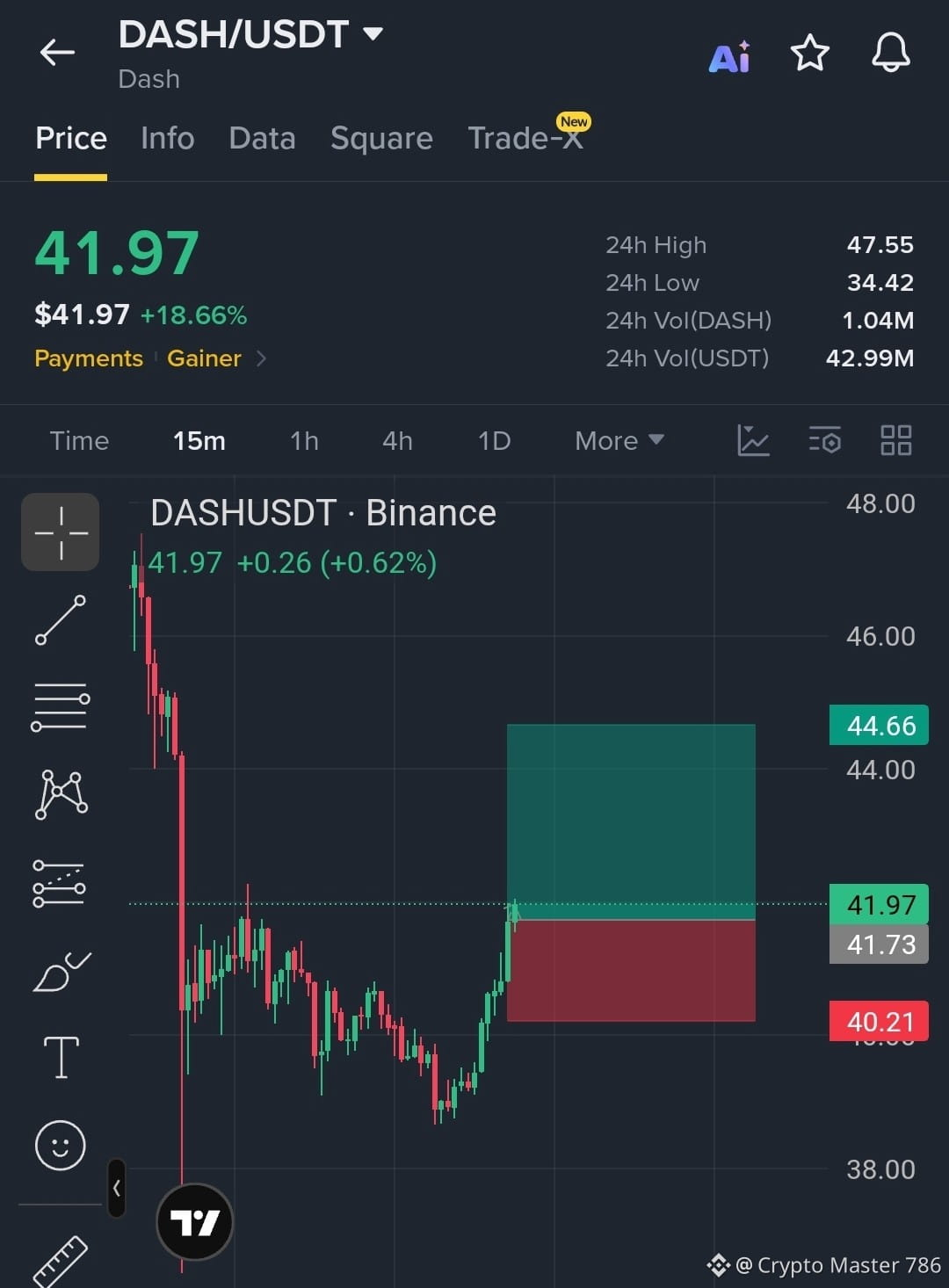Select the Time chart interval
This screenshot has width=949, height=1288.
pyautogui.click(x=79, y=440)
